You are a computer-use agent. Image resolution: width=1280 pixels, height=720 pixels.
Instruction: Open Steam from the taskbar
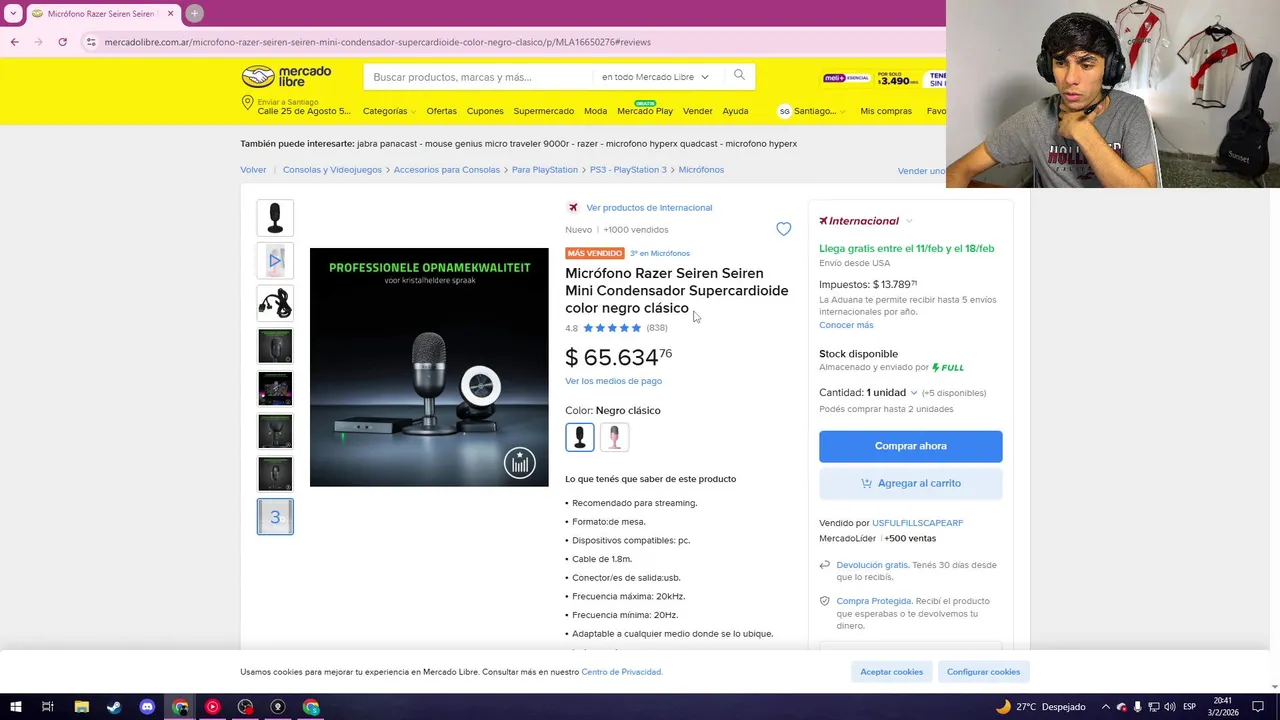coord(114,707)
